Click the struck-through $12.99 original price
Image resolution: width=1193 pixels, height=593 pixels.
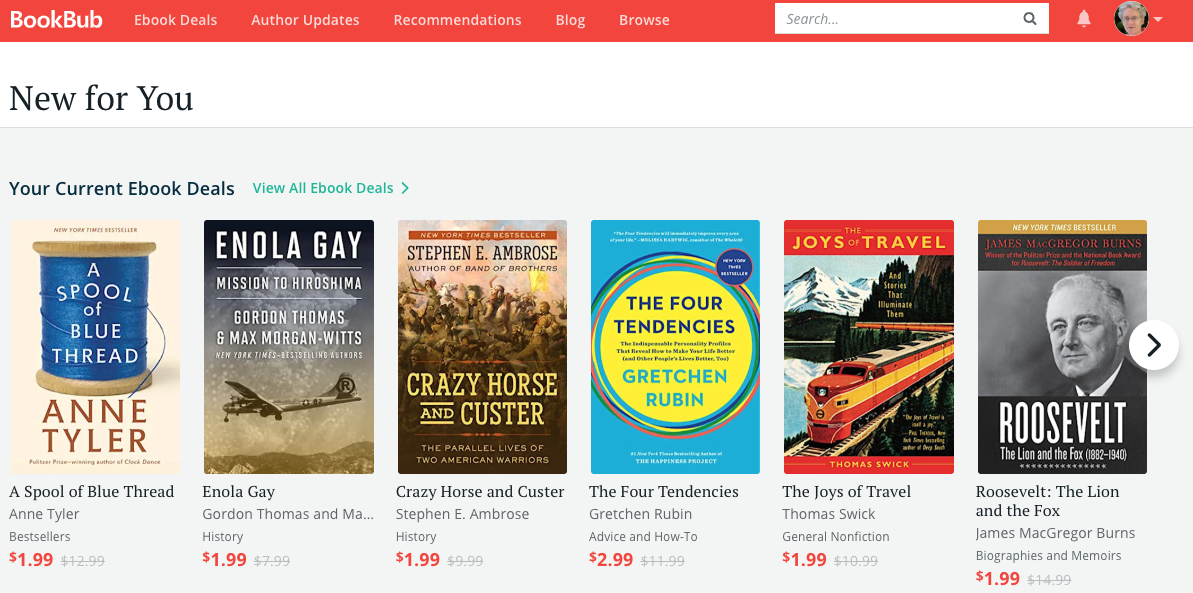click(x=83, y=561)
